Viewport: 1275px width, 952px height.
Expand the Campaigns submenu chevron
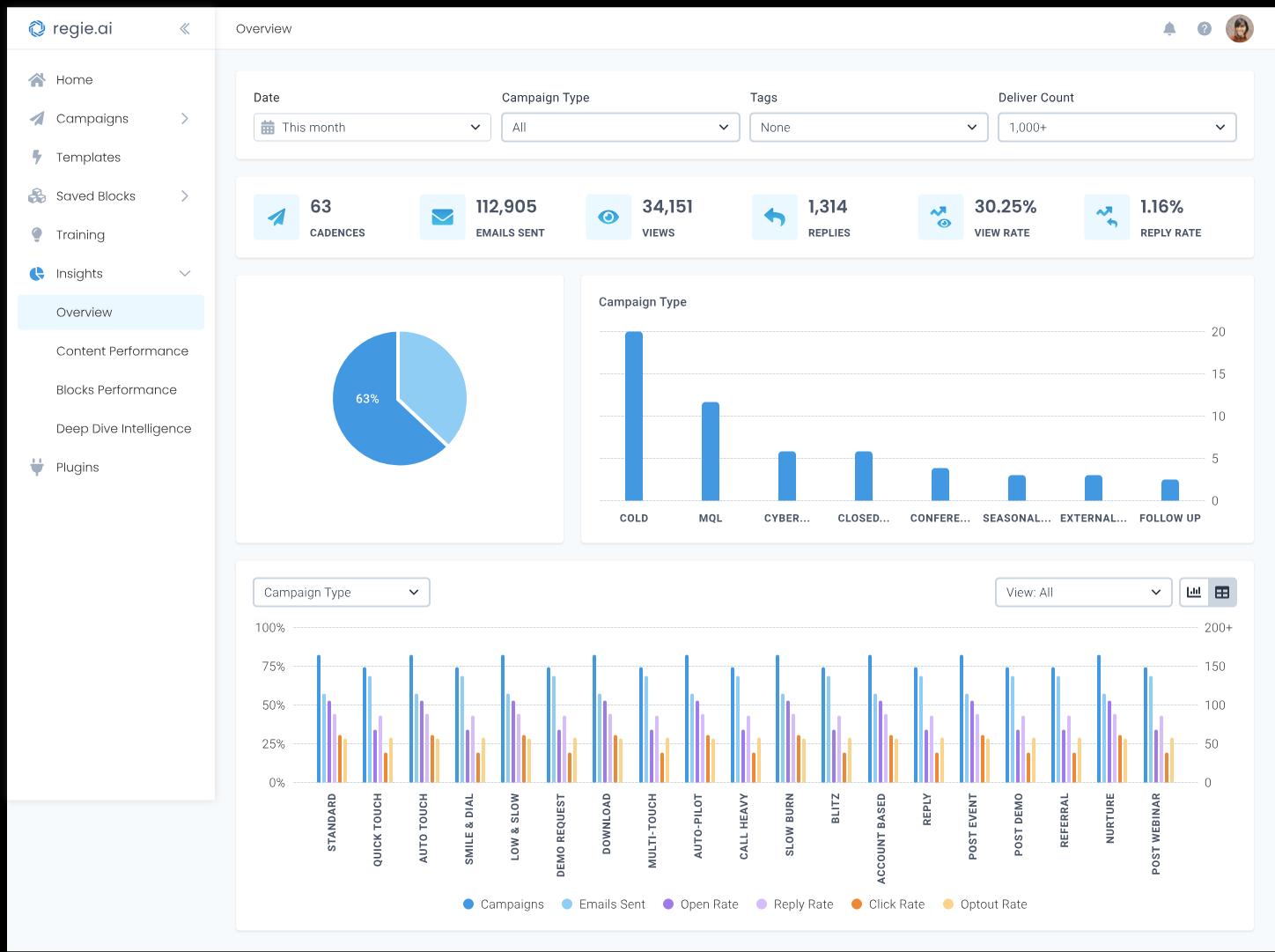[x=185, y=119]
